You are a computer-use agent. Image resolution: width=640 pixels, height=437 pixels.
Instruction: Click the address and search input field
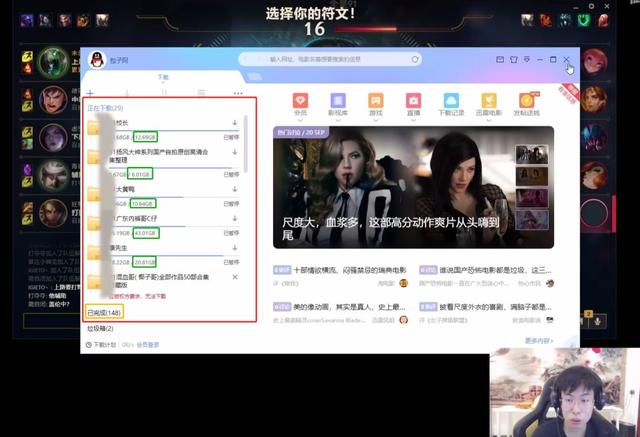pyautogui.click(x=330, y=59)
